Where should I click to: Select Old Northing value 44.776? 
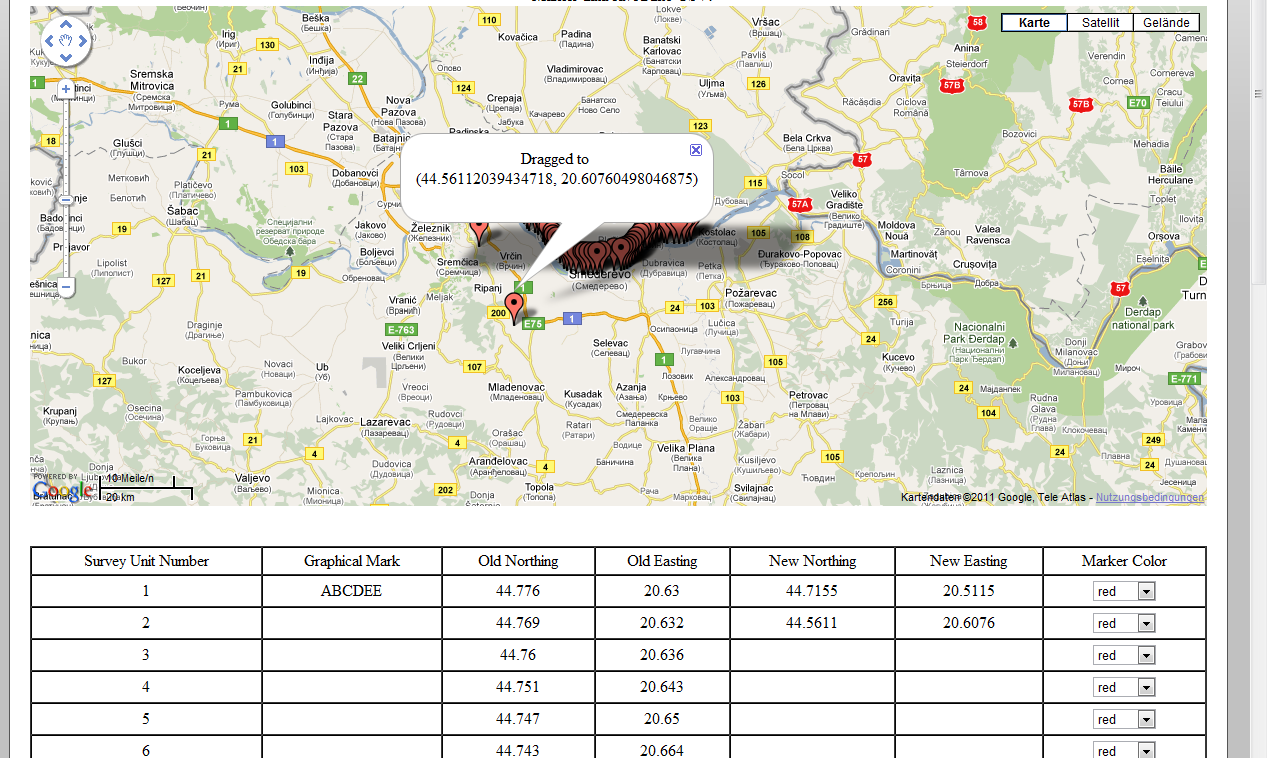[x=518, y=591]
